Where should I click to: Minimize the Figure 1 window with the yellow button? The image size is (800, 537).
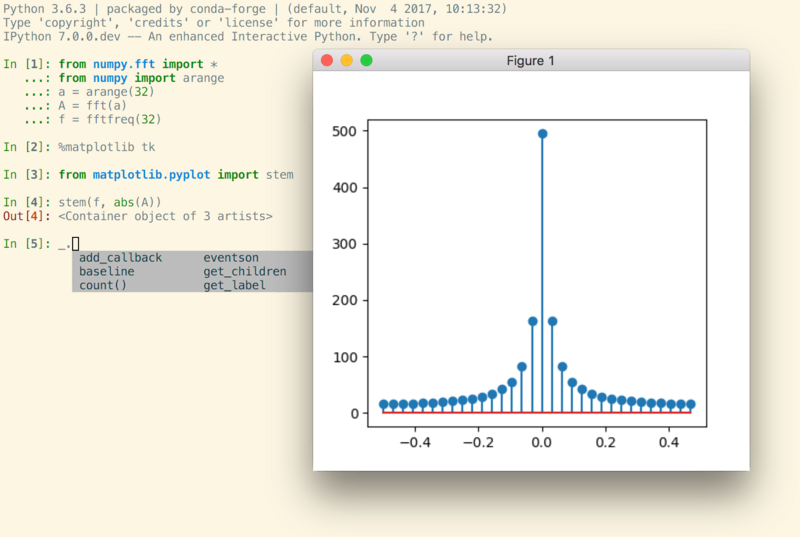346,61
